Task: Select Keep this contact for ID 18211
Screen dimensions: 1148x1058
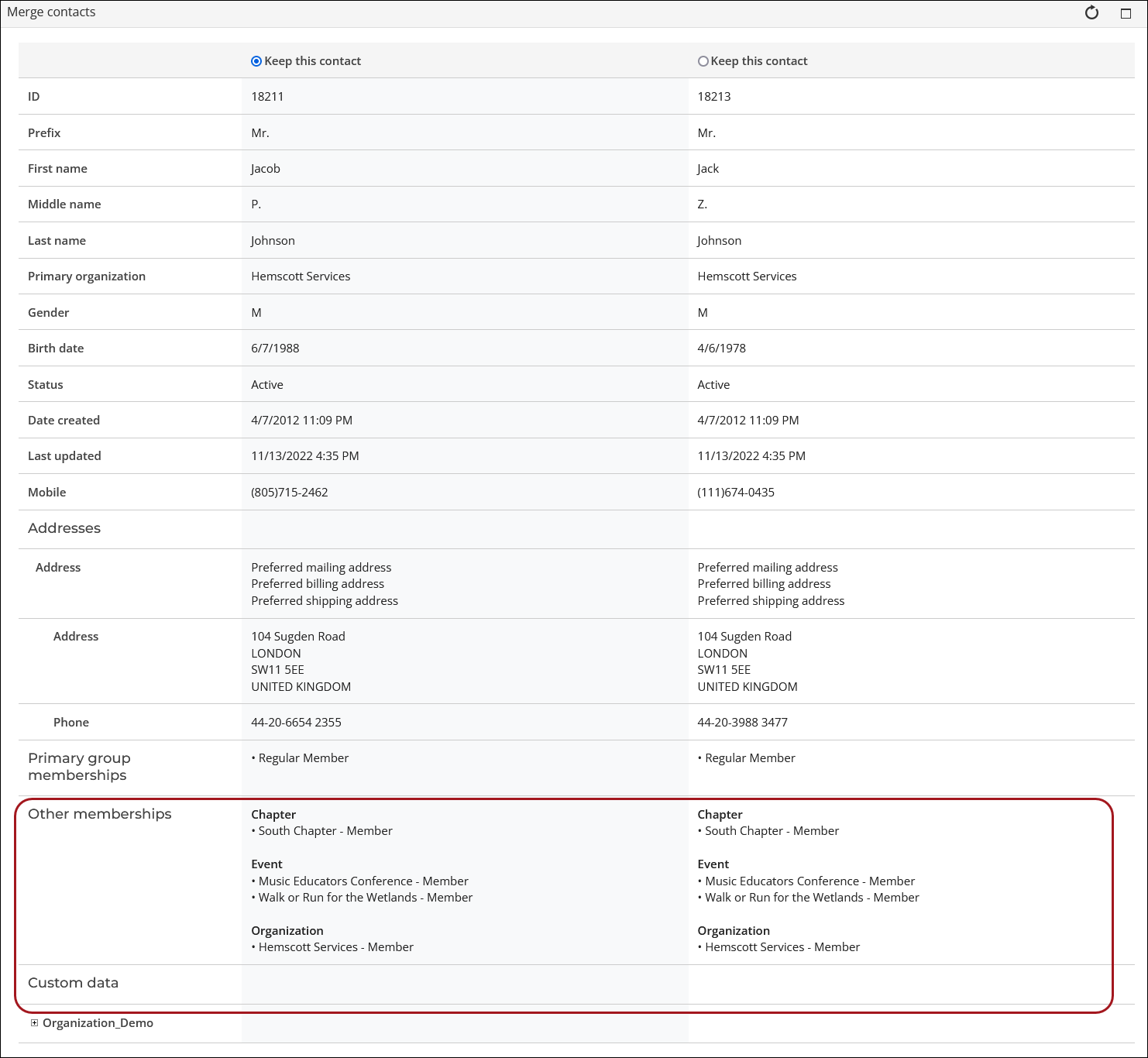Action: pyautogui.click(x=256, y=61)
